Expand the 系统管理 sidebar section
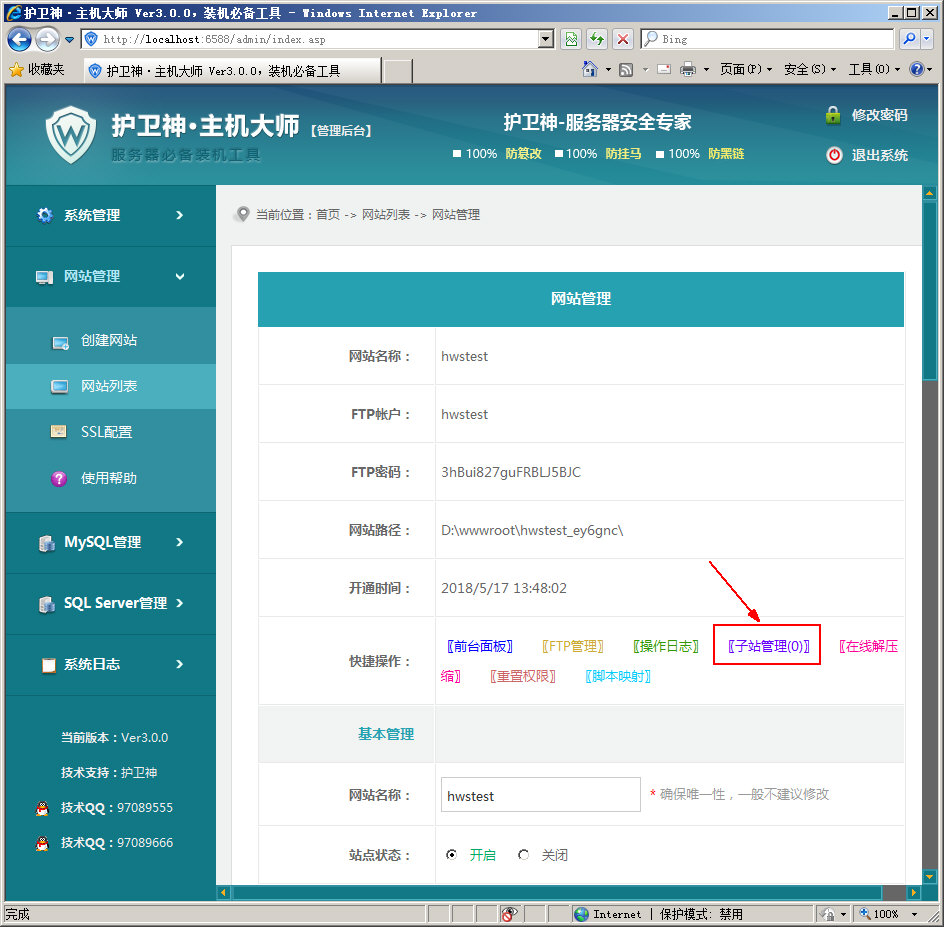The height and width of the screenshot is (927, 944). [x=110, y=216]
